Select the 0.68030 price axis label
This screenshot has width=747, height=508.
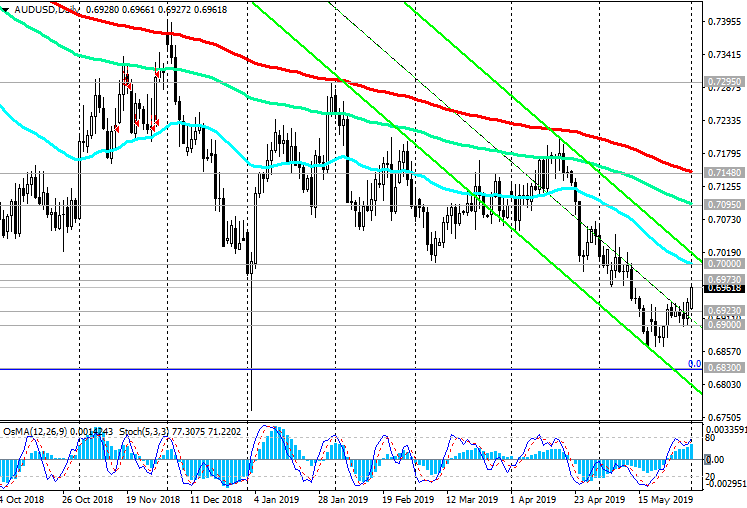pos(724,385)
